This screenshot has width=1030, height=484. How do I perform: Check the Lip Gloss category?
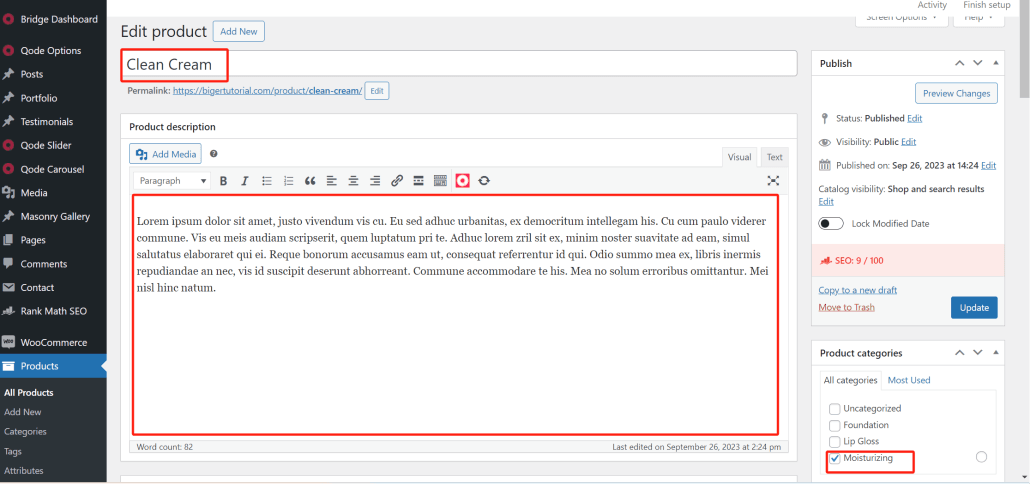pos(835,441)
